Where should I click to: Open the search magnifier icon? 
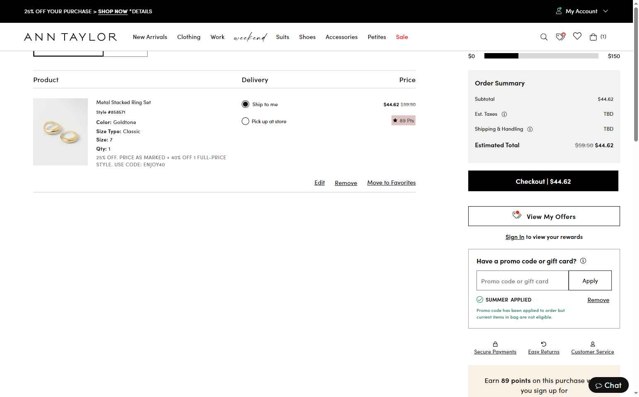coord(544,37)
